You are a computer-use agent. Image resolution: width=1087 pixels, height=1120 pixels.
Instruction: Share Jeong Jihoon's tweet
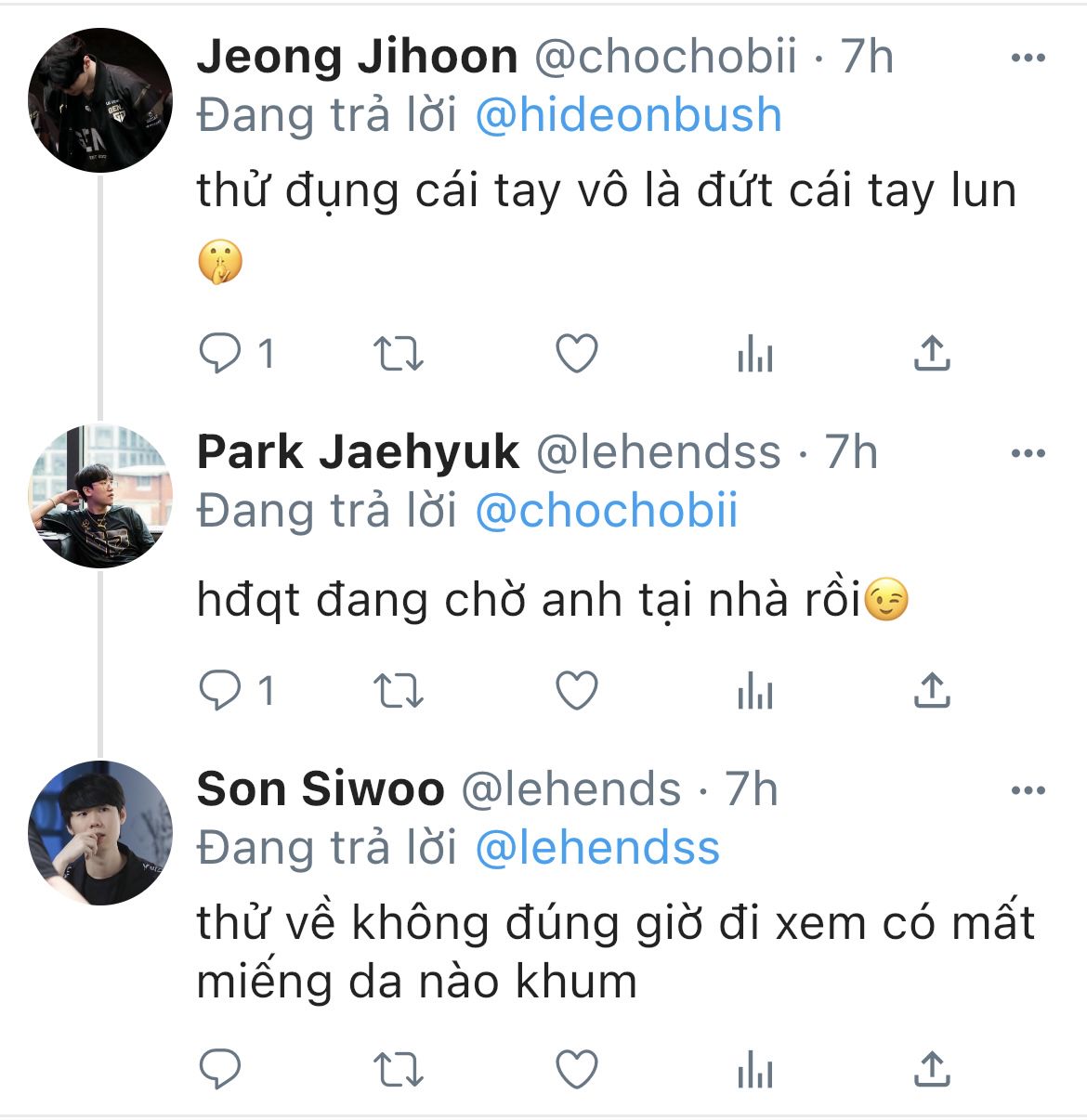932,354
